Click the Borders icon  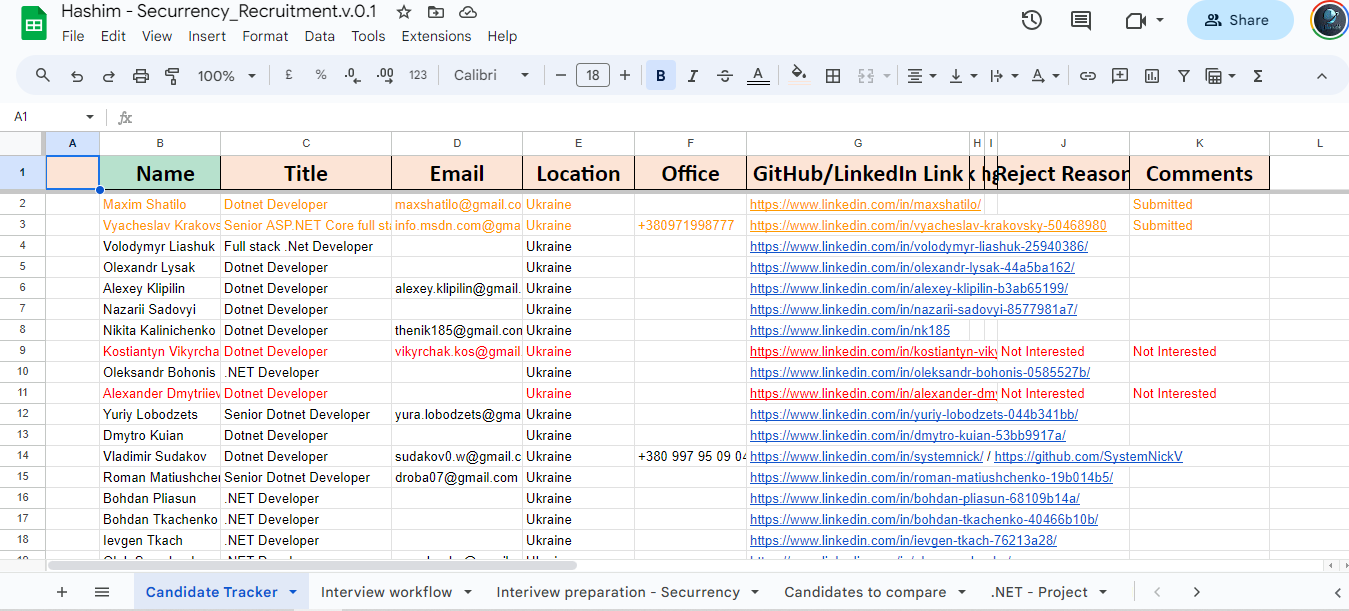point(833,76)
